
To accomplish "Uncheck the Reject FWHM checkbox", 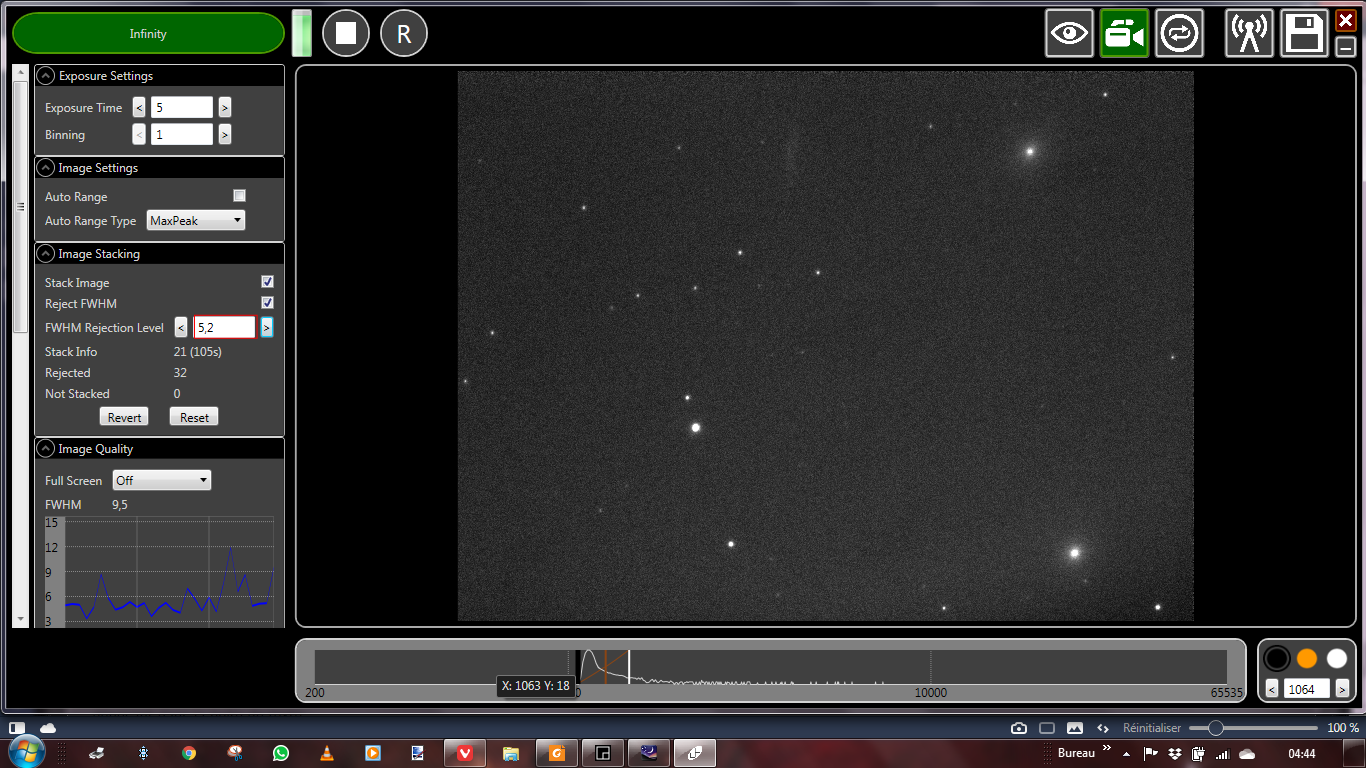I will 267,303.
